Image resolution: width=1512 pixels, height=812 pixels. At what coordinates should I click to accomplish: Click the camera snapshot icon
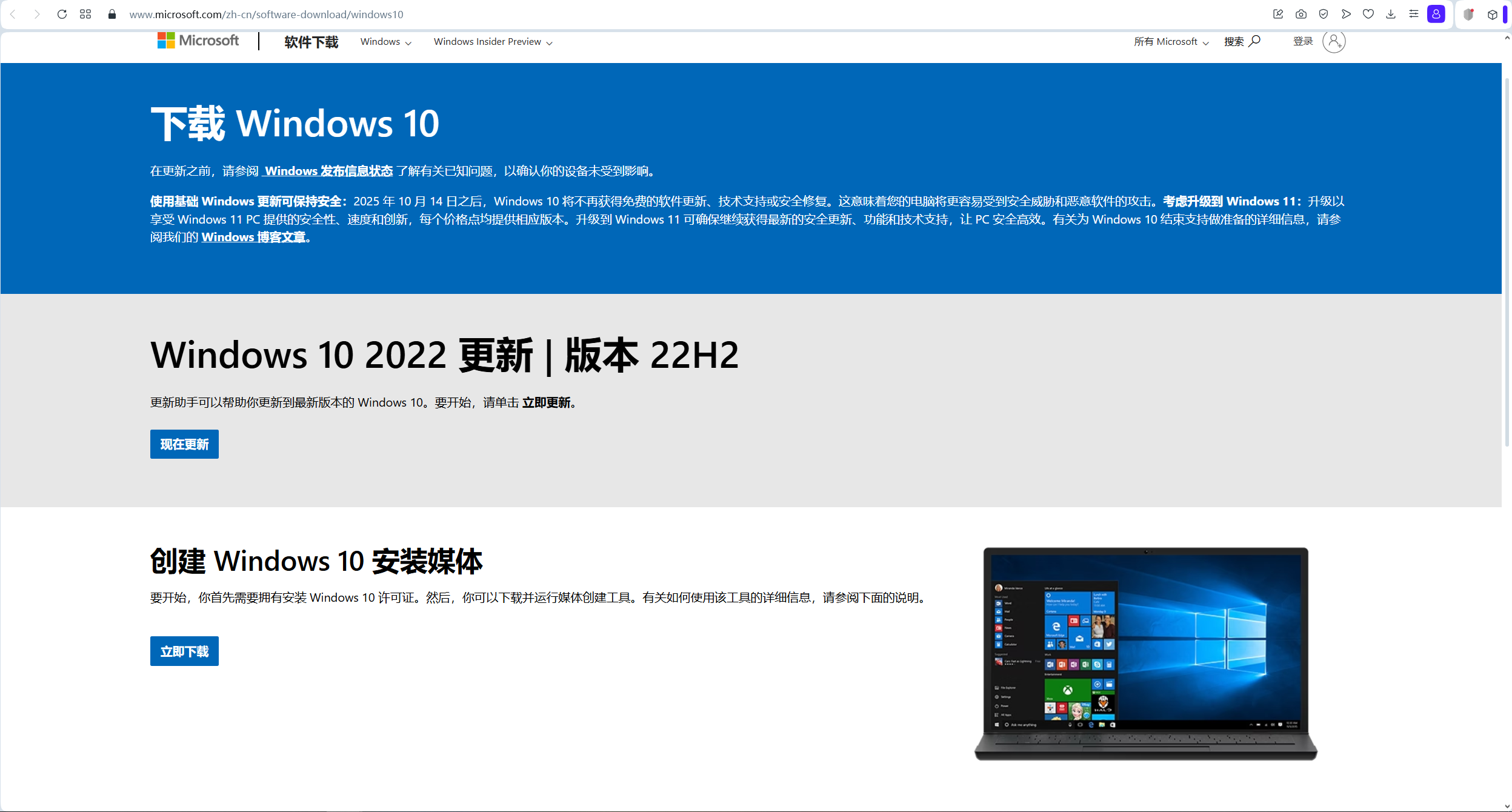pyautogui.click(x=1301, y=14)
